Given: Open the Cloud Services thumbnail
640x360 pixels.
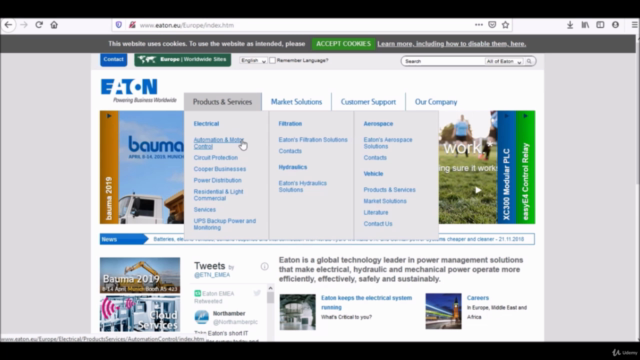Looking at the screenshot, I should click(x=140, y=313).
